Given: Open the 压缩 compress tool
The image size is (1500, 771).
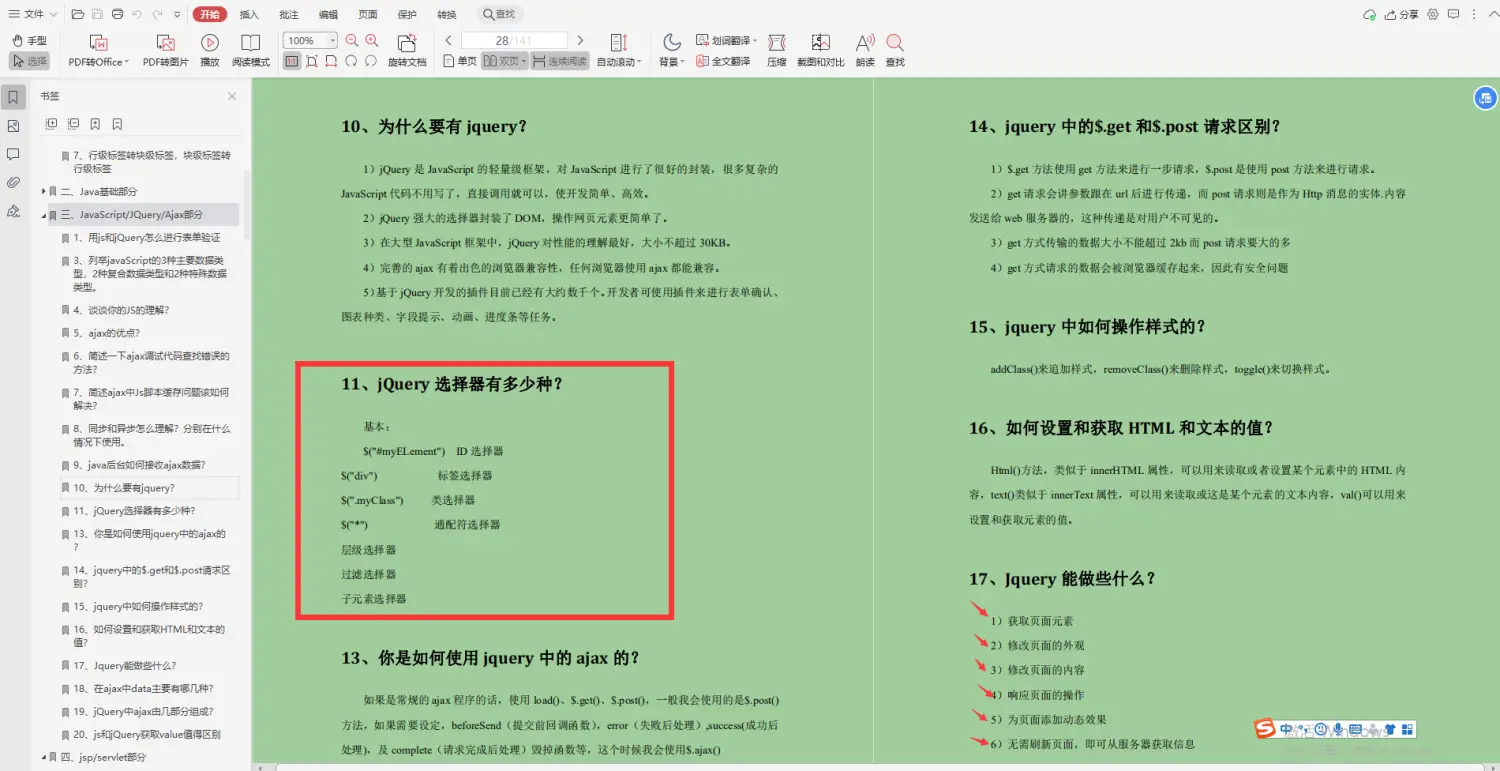Looking at the screenshot, I should point(777,50).
